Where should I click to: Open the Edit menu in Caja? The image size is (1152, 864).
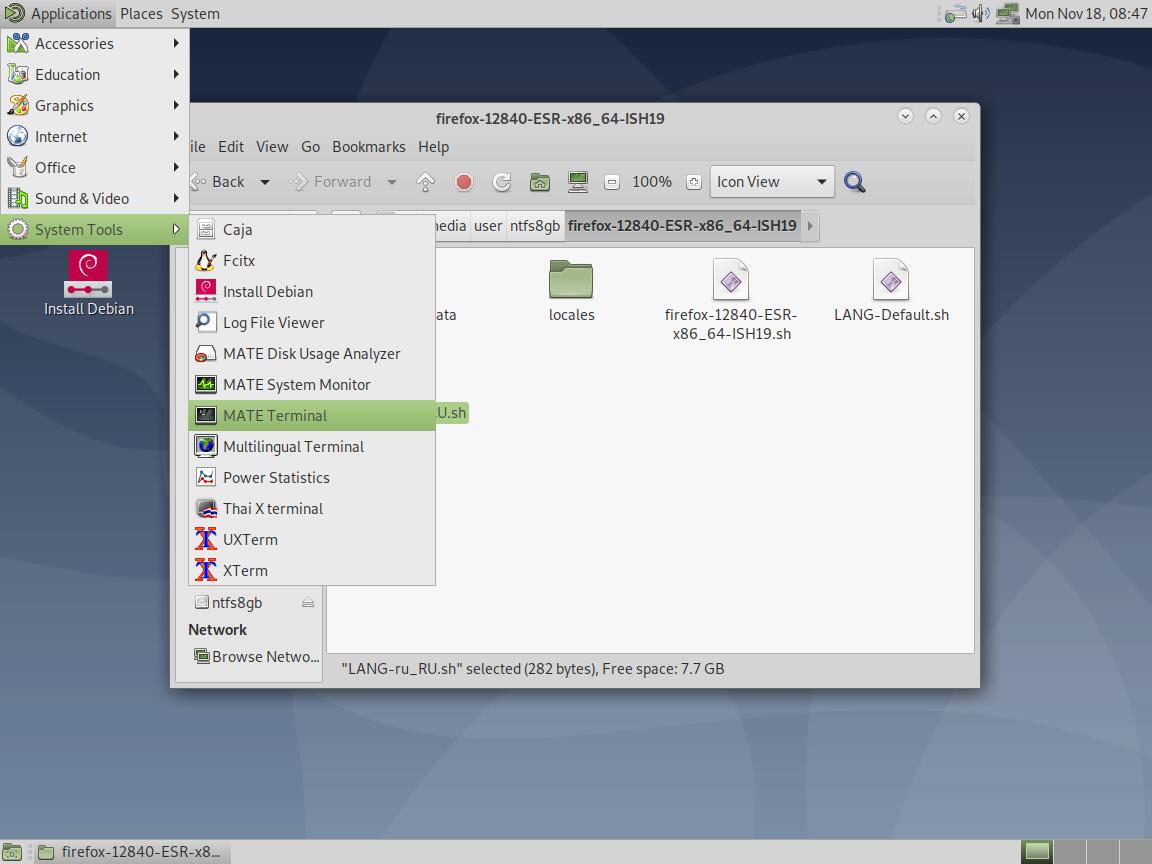tap(231, 146)
